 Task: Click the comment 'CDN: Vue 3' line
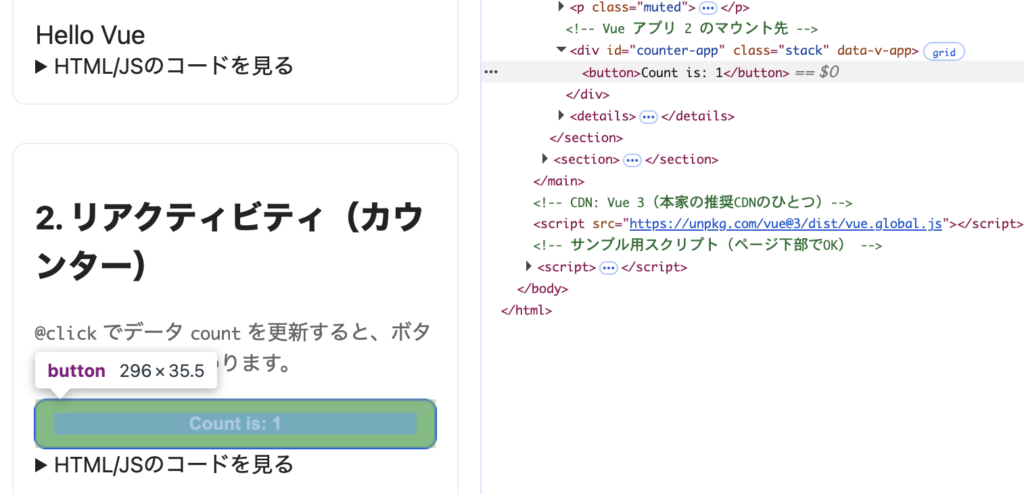693,203
